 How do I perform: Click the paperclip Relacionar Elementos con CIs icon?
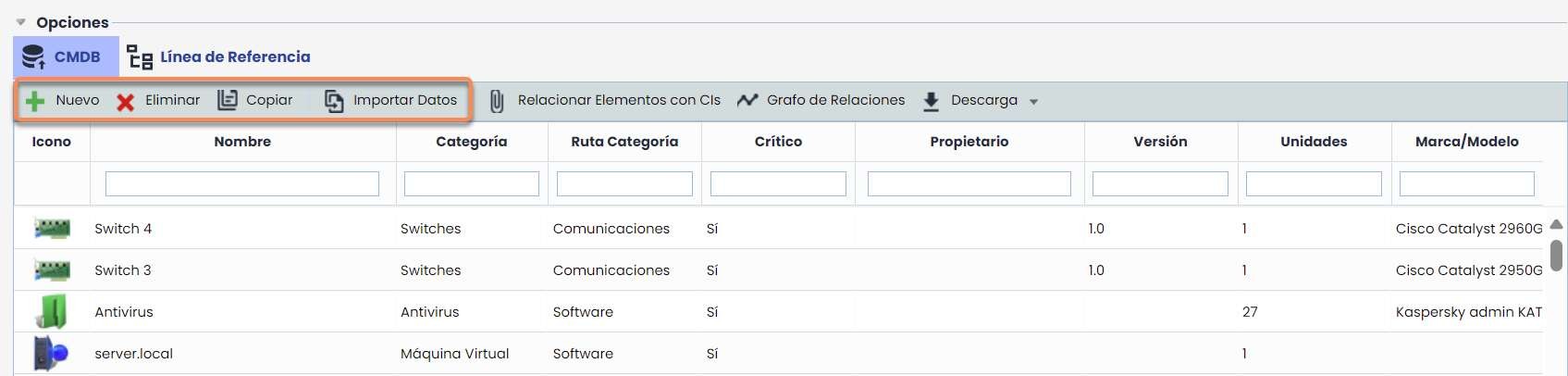pyautogui.click(x=497, y=101)
